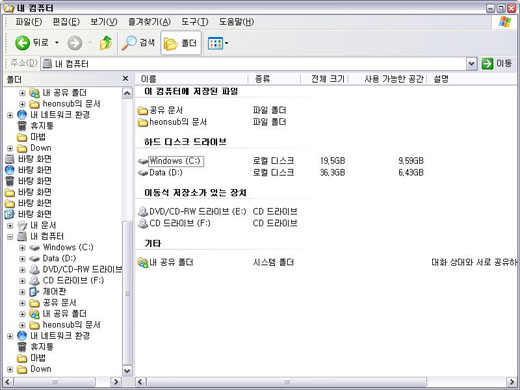520x390 pixels.
Task: Open the 보기(V) menu
Action: click(104, 22)
